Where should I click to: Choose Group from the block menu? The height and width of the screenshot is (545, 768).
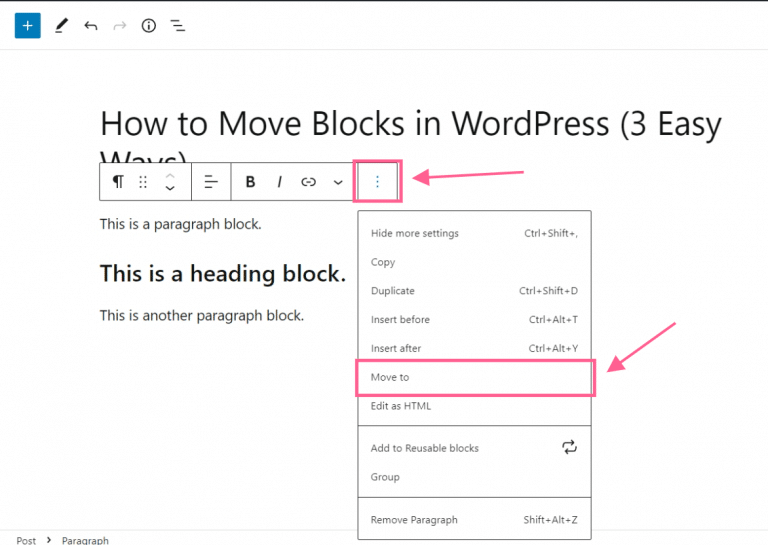(474, 477)
